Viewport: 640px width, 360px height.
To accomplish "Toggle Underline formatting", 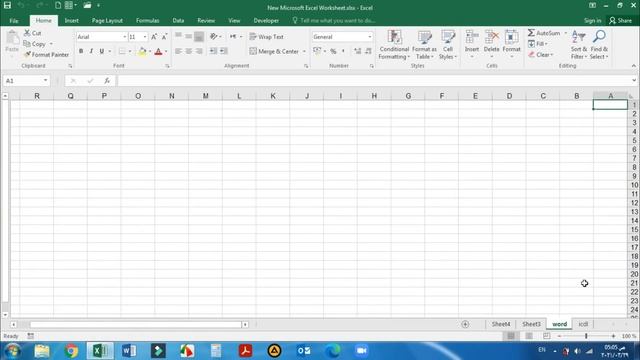I will (102, 51).
